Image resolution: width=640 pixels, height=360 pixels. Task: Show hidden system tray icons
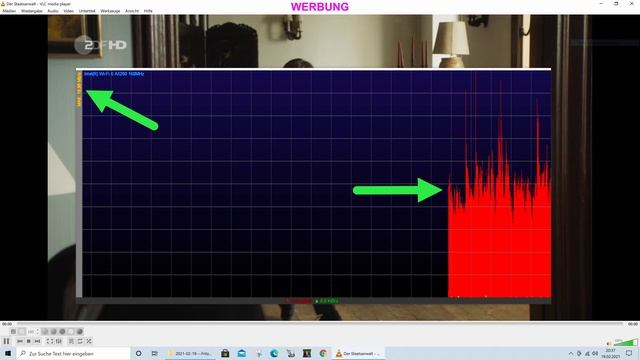pos(571,353)
